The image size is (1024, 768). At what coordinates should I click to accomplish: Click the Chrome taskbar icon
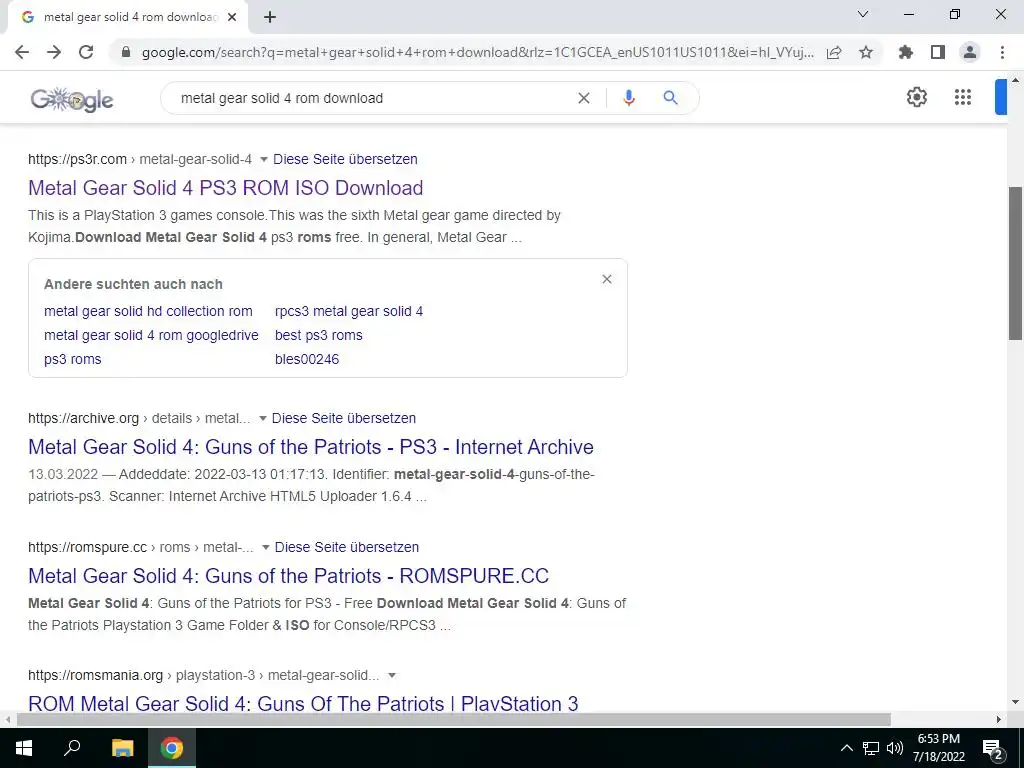click(x=172, y=748)
